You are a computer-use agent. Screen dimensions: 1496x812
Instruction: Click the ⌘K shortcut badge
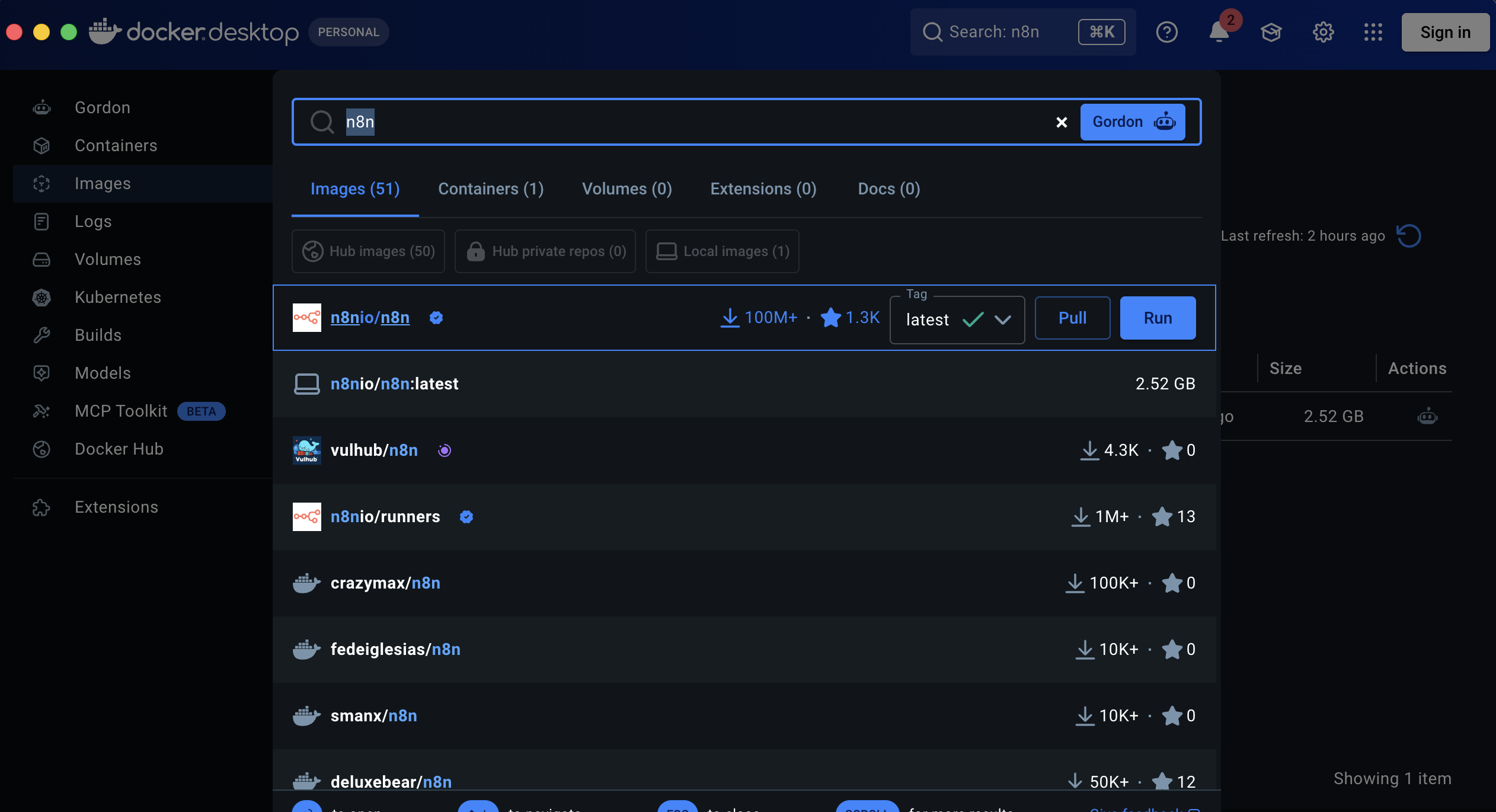click(1101, 32)
